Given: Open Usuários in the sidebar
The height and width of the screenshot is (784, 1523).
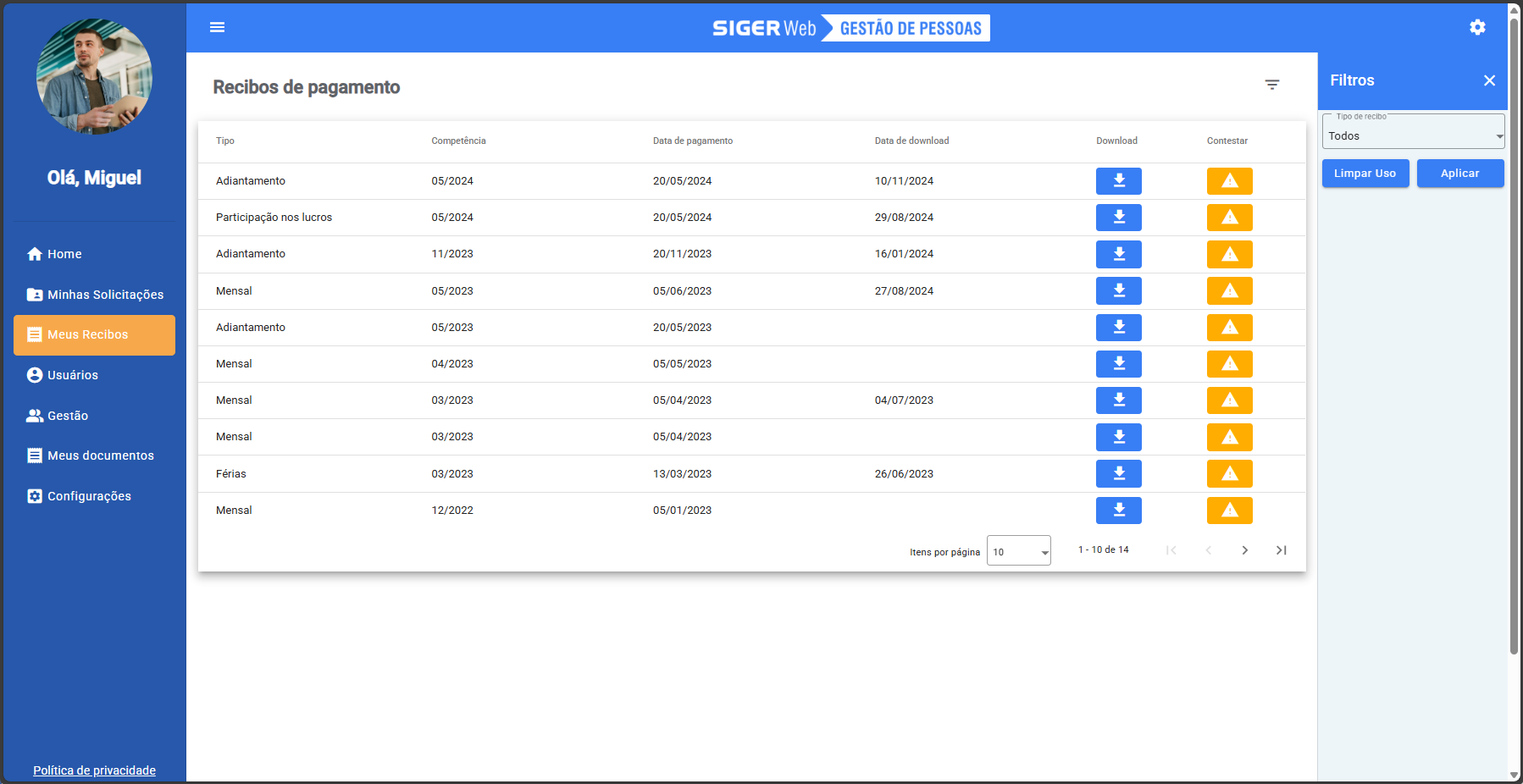Looking at the screenshot, I should point(94,375).
